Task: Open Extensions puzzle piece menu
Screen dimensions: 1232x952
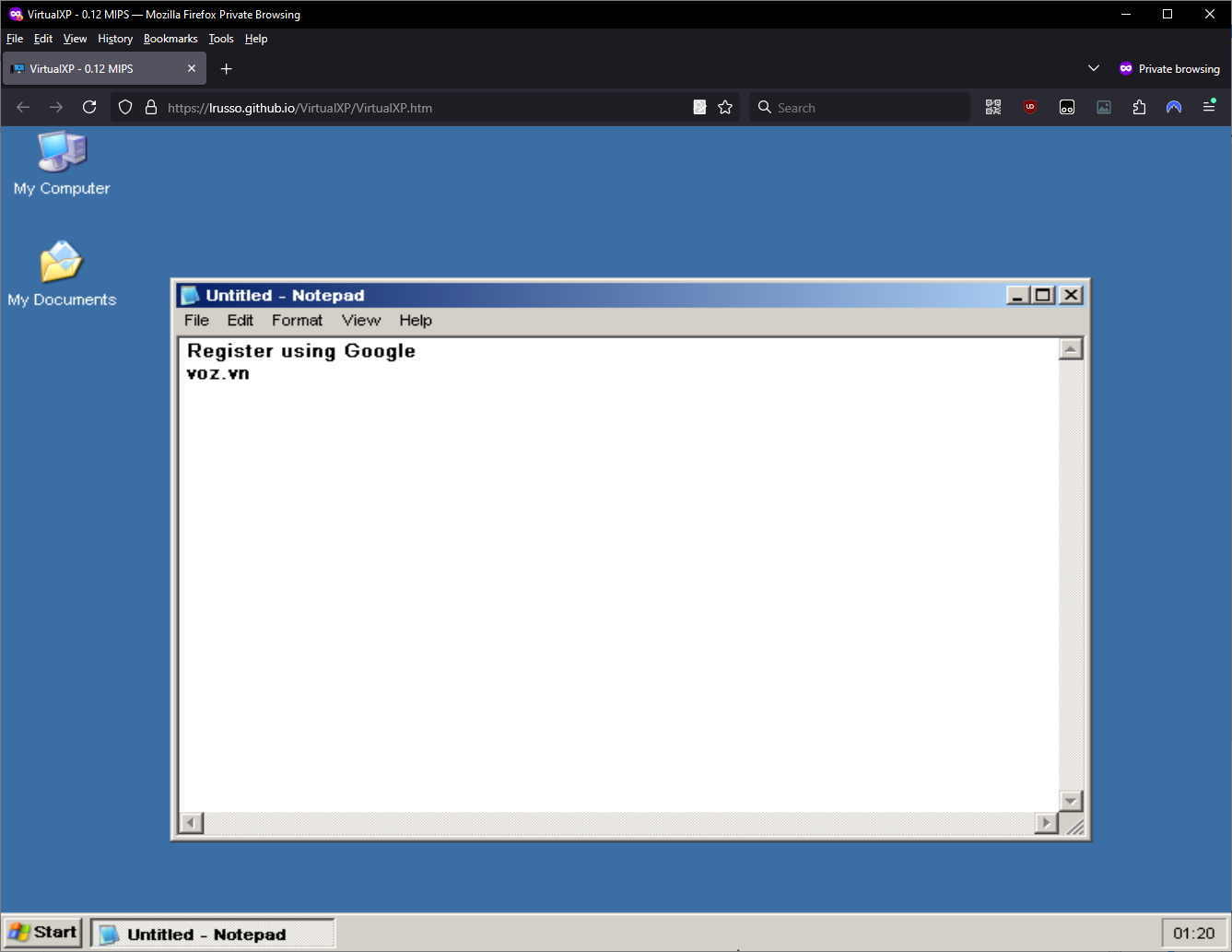Action: tap(1139, 108)
